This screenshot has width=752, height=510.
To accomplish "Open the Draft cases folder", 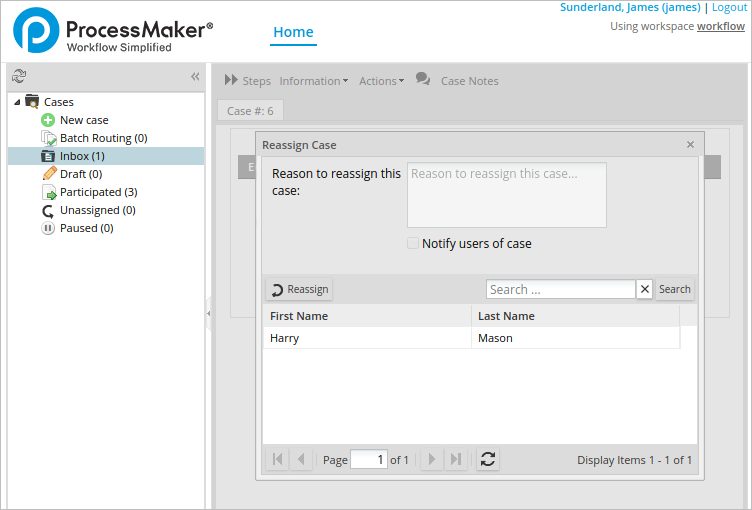I will pyautogui.click(x=80, y=174).
